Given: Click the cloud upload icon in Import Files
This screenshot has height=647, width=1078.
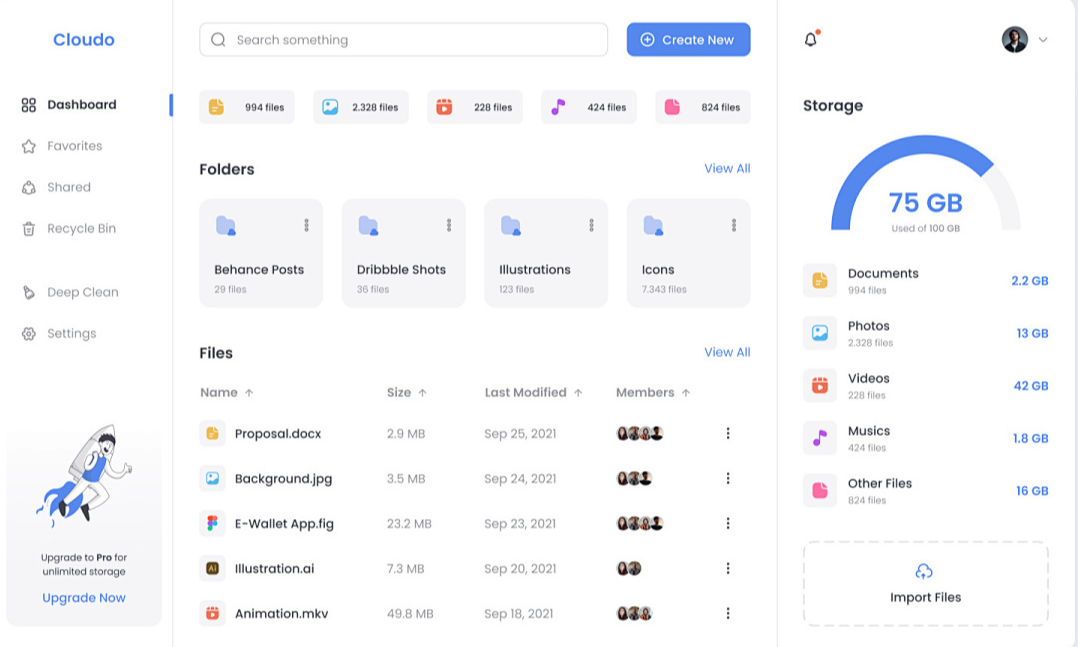Looking at the screenshot, I should pyautogui.click(x=924, y=571).
